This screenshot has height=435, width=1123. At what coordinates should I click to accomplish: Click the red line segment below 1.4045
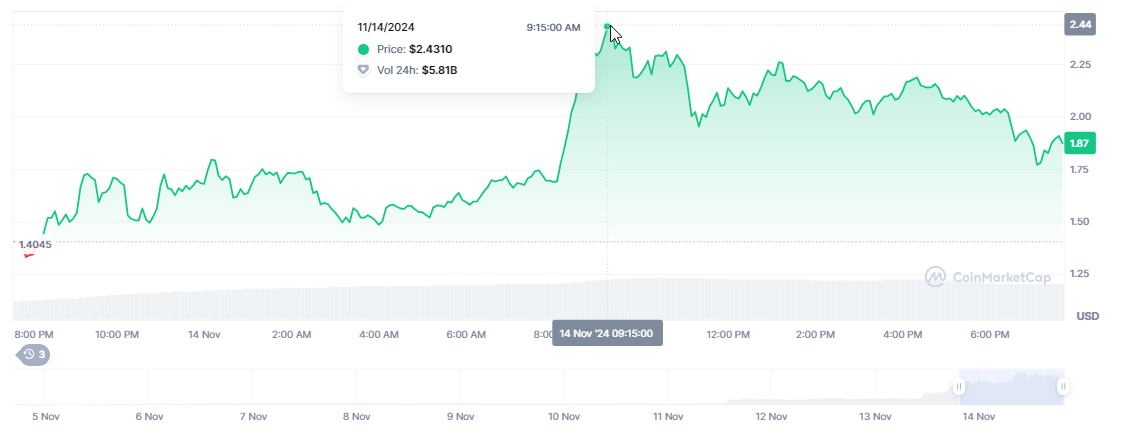(x=29, y=255)
